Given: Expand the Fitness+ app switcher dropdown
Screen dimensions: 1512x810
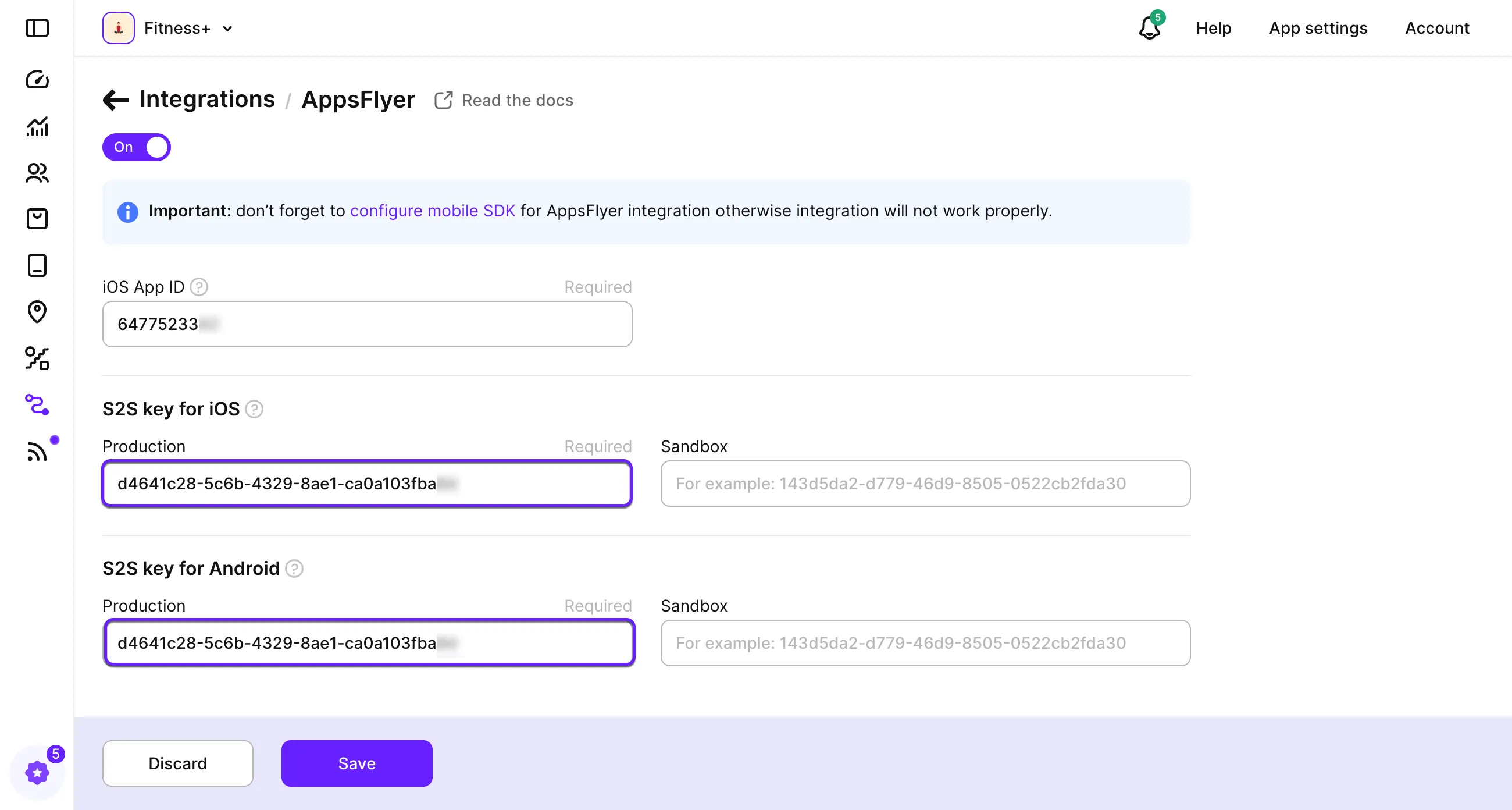Looking at the screenshot, I should pos(228,28).
